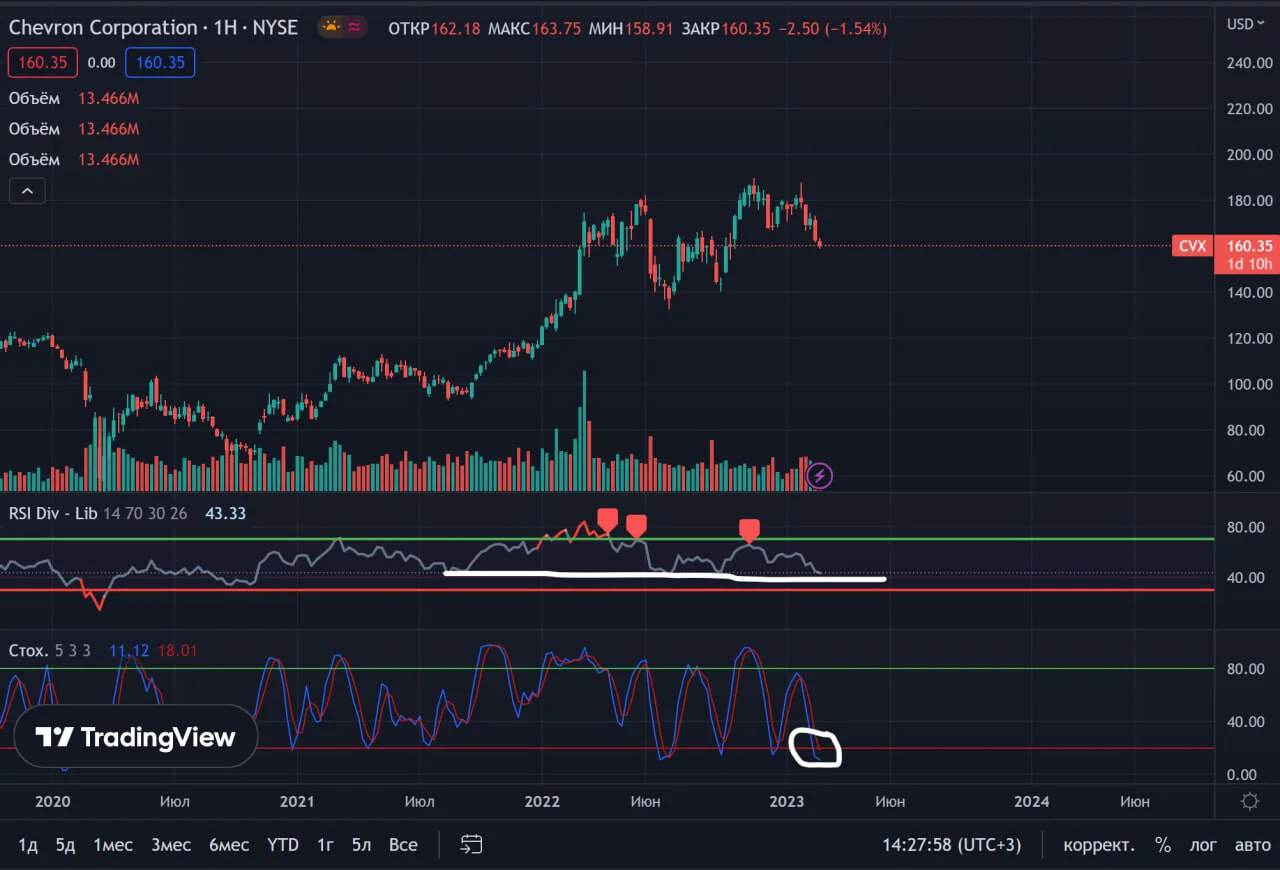
Task: Select the 1г time range
Action: [325, 845]
